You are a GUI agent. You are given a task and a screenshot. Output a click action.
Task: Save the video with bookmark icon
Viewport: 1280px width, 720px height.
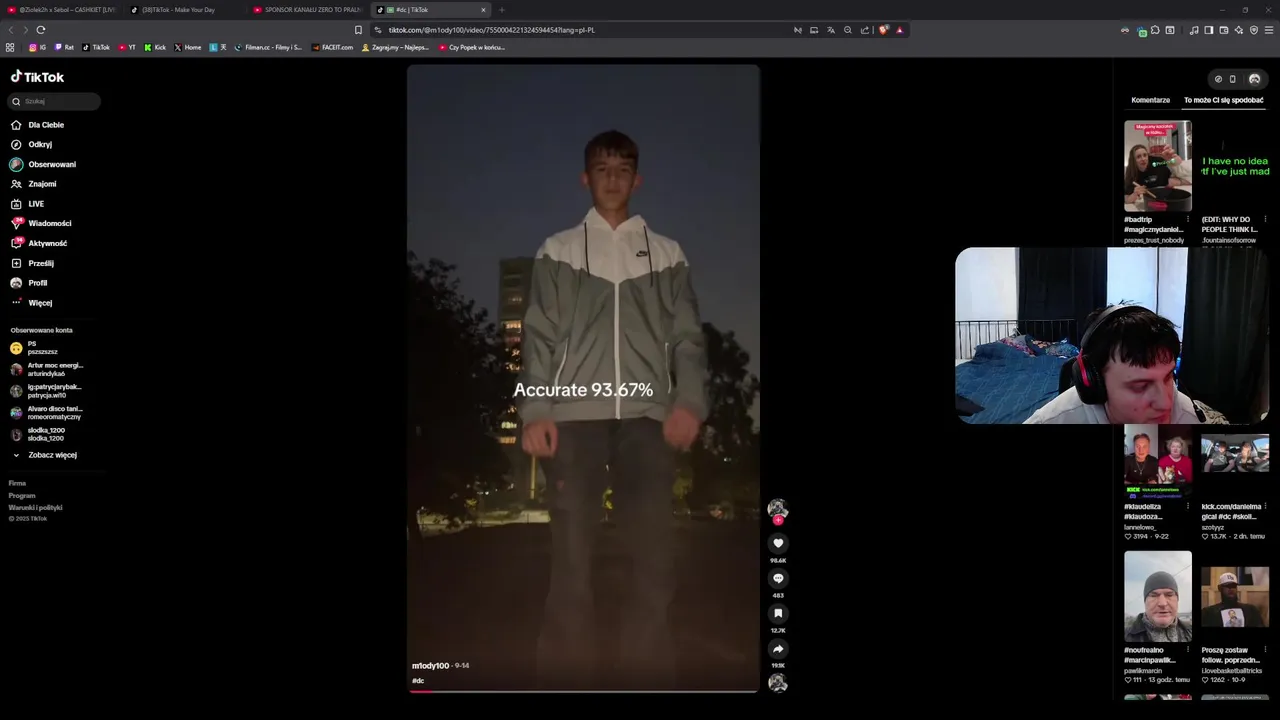click(778, 613)
